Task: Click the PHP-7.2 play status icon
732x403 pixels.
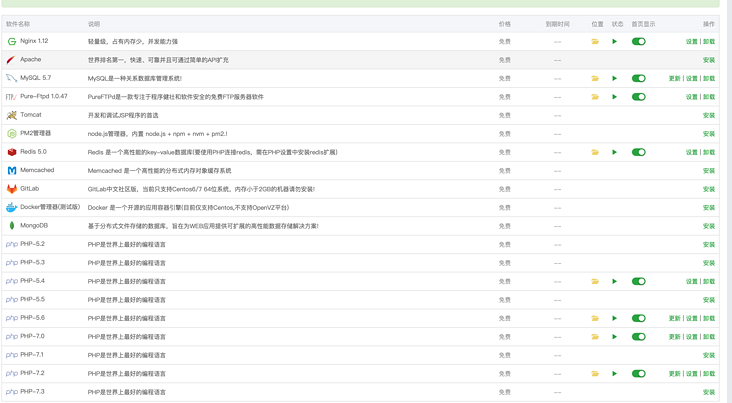Action: tap(614, 374)
